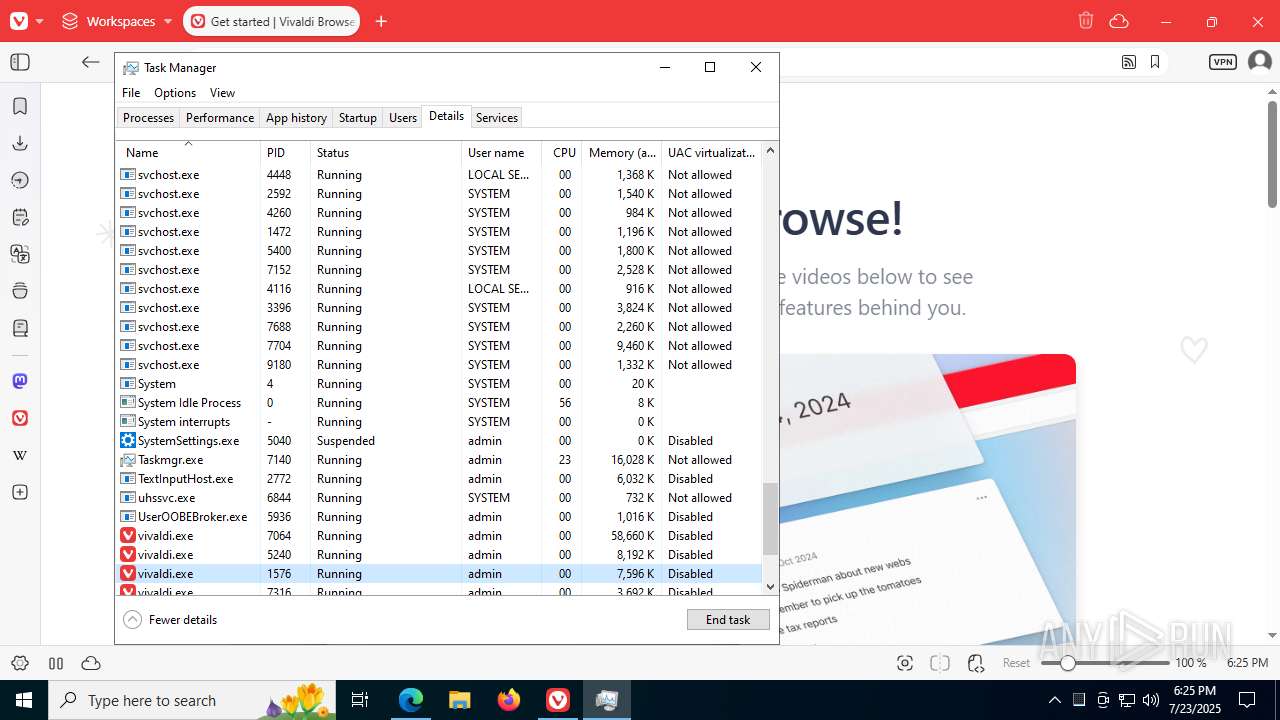The width and height of the screenshot is (1280, 720).
Task: Adjust the page zoom slider
Action: point(1104,663)
